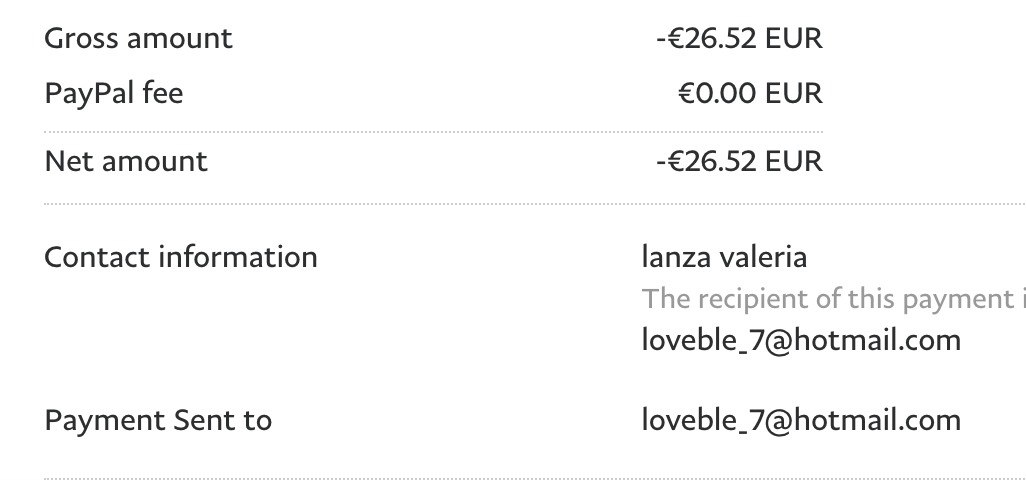
Task: Select the gross amount value -€26.52
Action: click(x=707, y=39)
